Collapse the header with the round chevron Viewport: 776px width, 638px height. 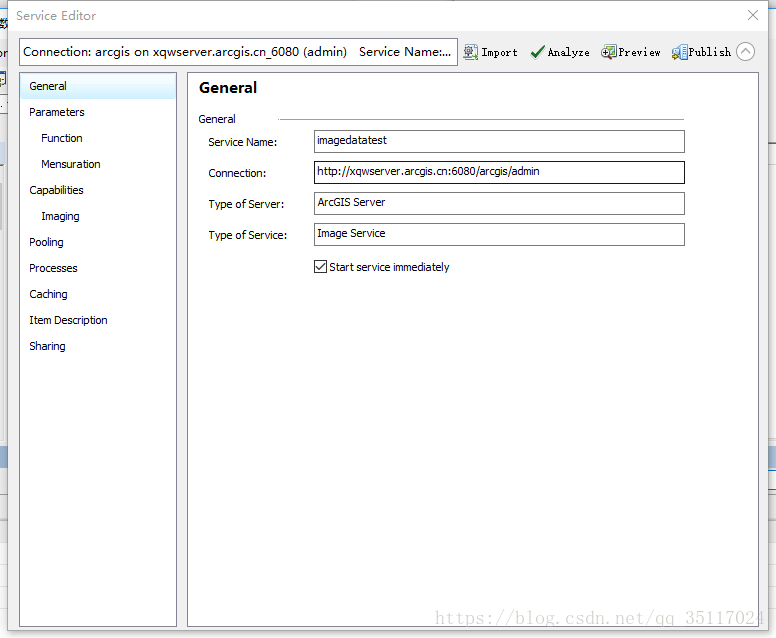745,51
